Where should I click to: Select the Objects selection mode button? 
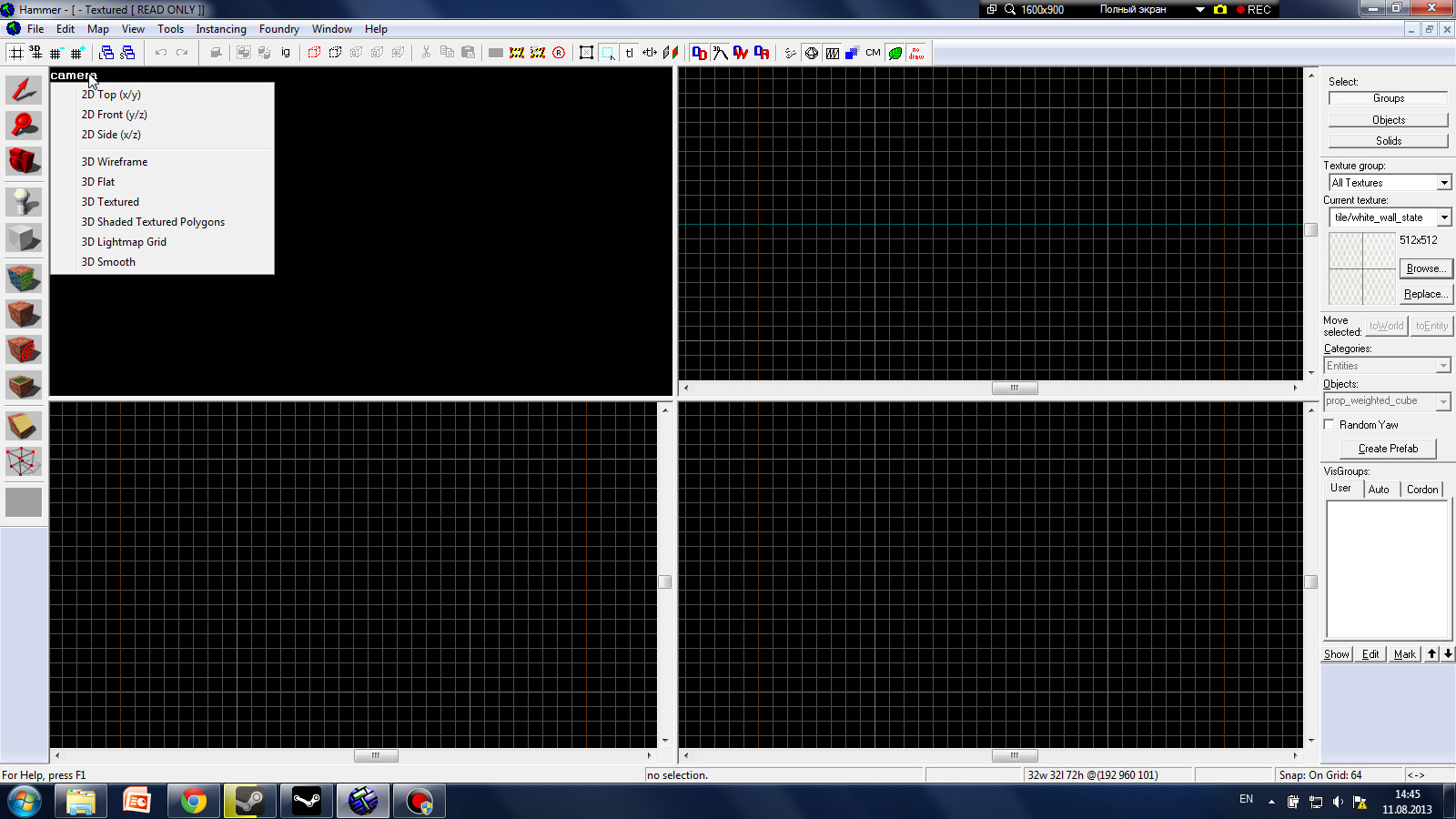pyautogui.click(x=1389, y=120)
